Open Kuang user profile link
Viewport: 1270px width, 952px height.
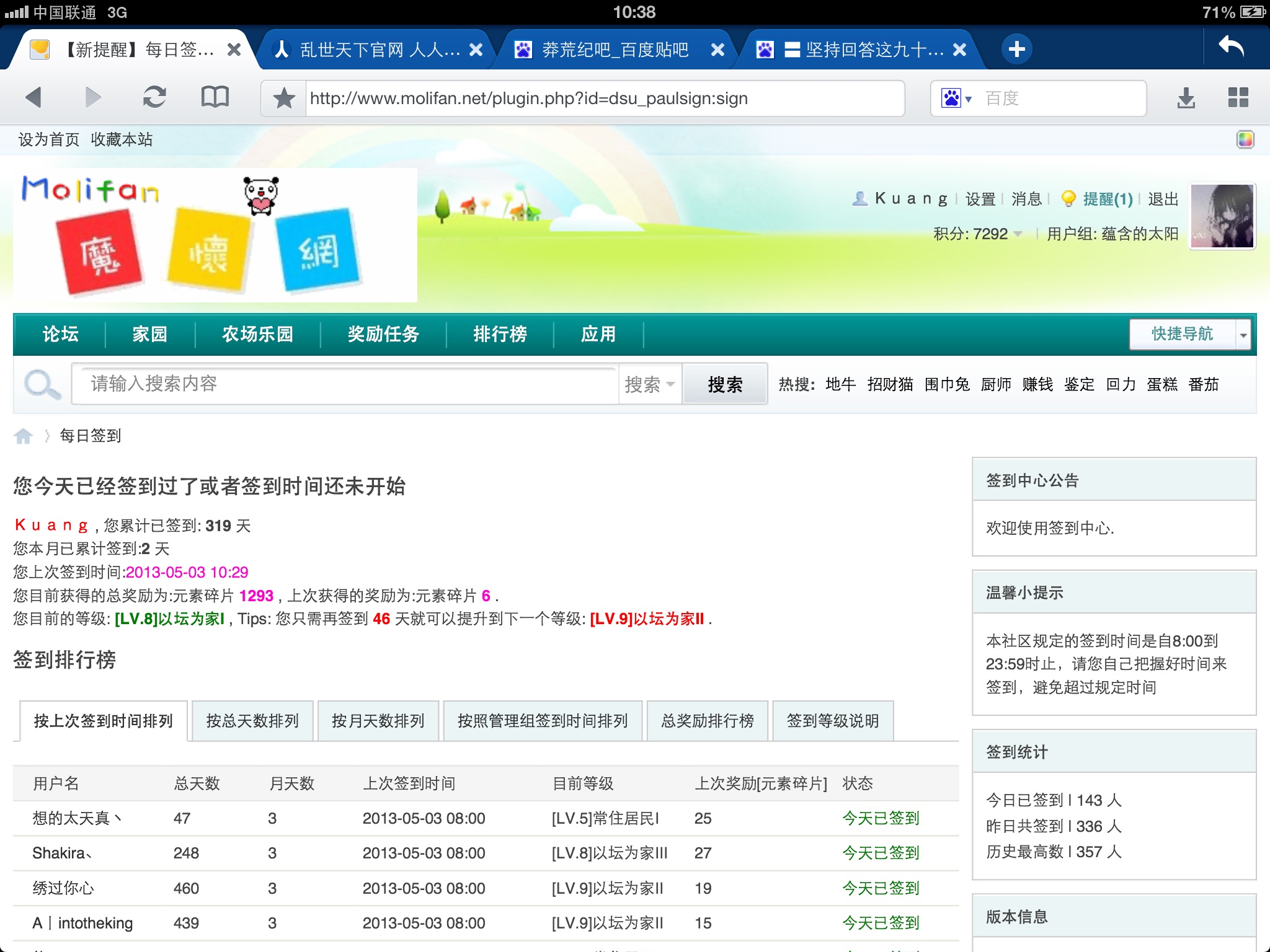pyautogui.click(x=911, y=198)
